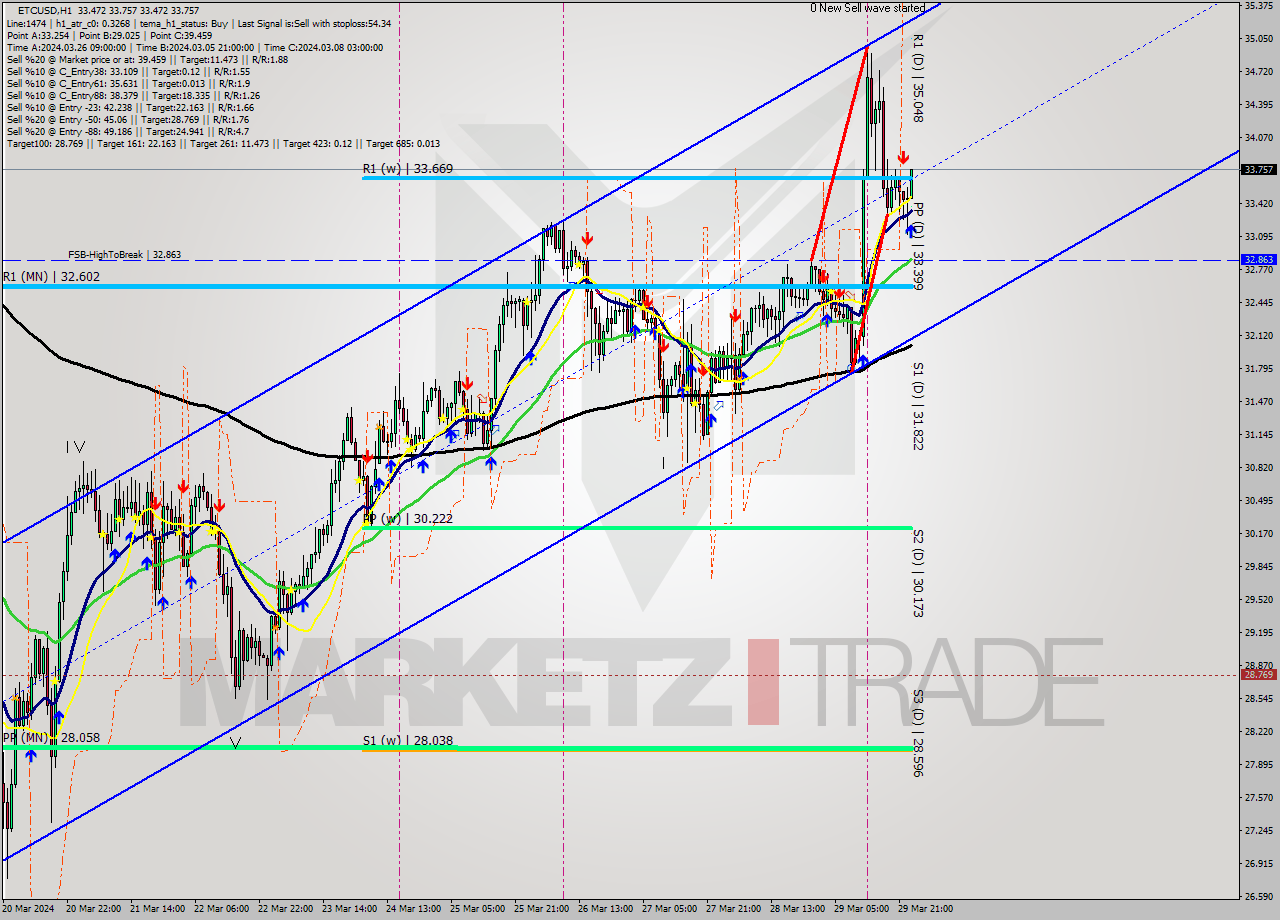Select the vertical 'S2 (D) | 30.173' label
This screenshot has width=1280, height=920.
point(917,574)
